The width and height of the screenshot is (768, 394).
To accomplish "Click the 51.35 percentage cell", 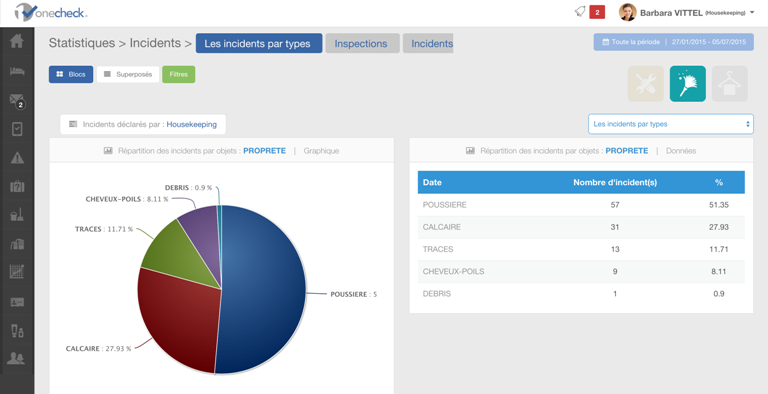I will pyautogui.click(x=719, y=205).
